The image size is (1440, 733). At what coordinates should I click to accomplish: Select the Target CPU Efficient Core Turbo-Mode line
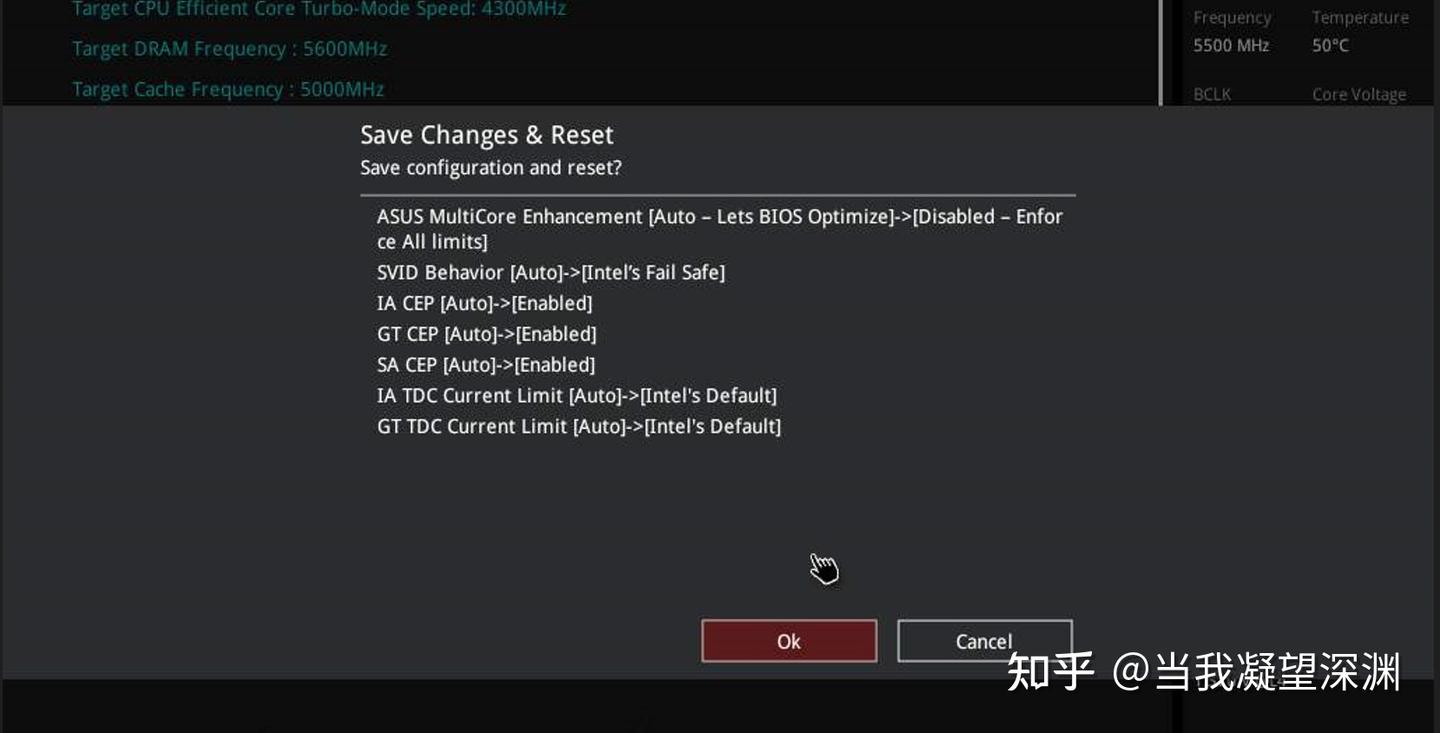point(316,9)
